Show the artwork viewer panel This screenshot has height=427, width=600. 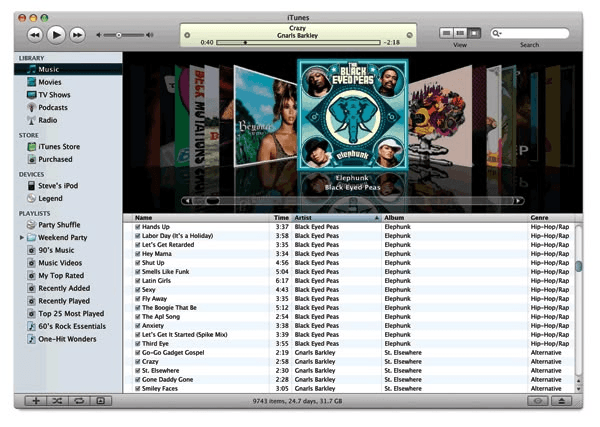[x=101, y=401]
